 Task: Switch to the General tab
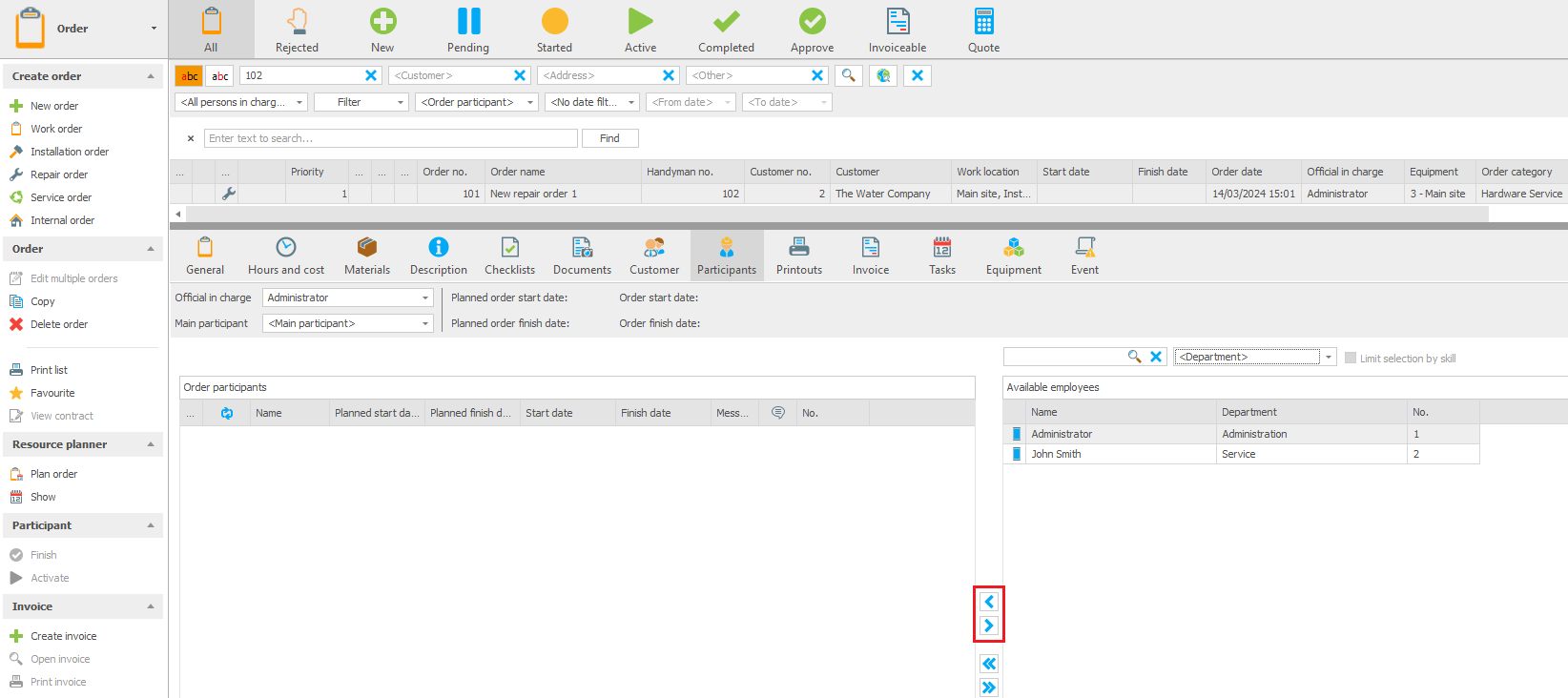(x=205, y=257)
